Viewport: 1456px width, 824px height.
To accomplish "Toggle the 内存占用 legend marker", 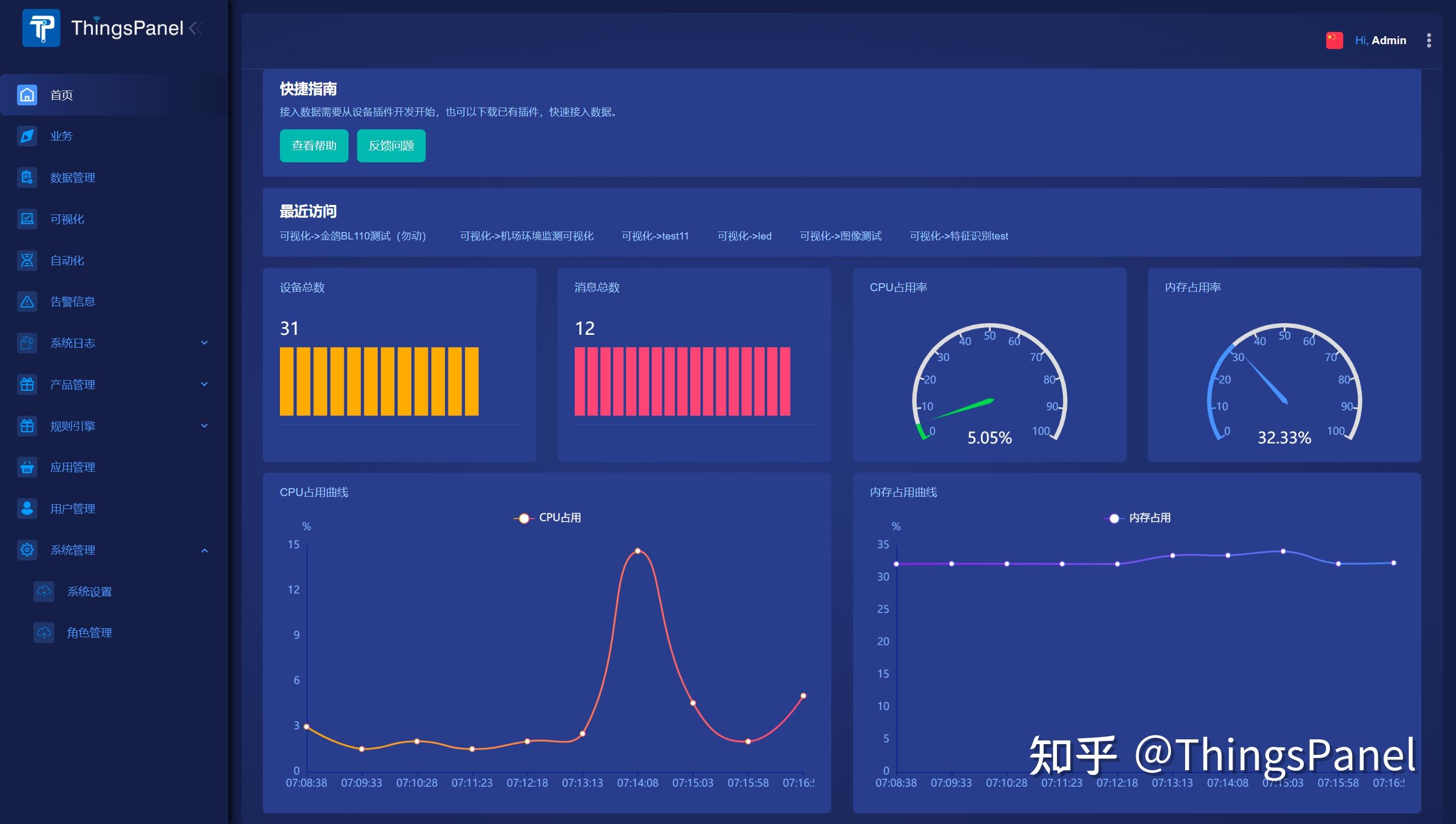I will tap(1114, 517).
